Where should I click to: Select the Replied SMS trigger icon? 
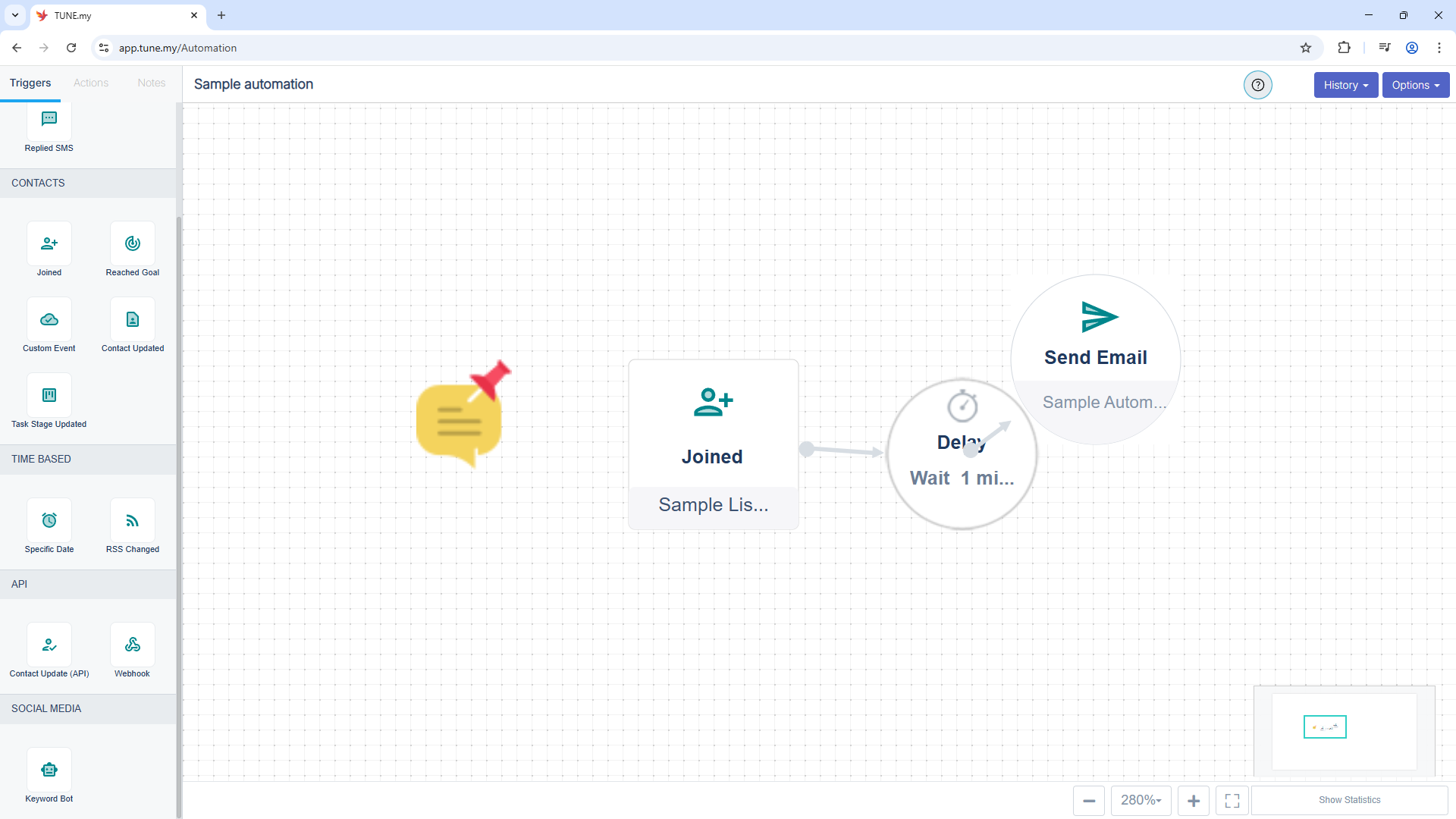(x=48, y=119)
